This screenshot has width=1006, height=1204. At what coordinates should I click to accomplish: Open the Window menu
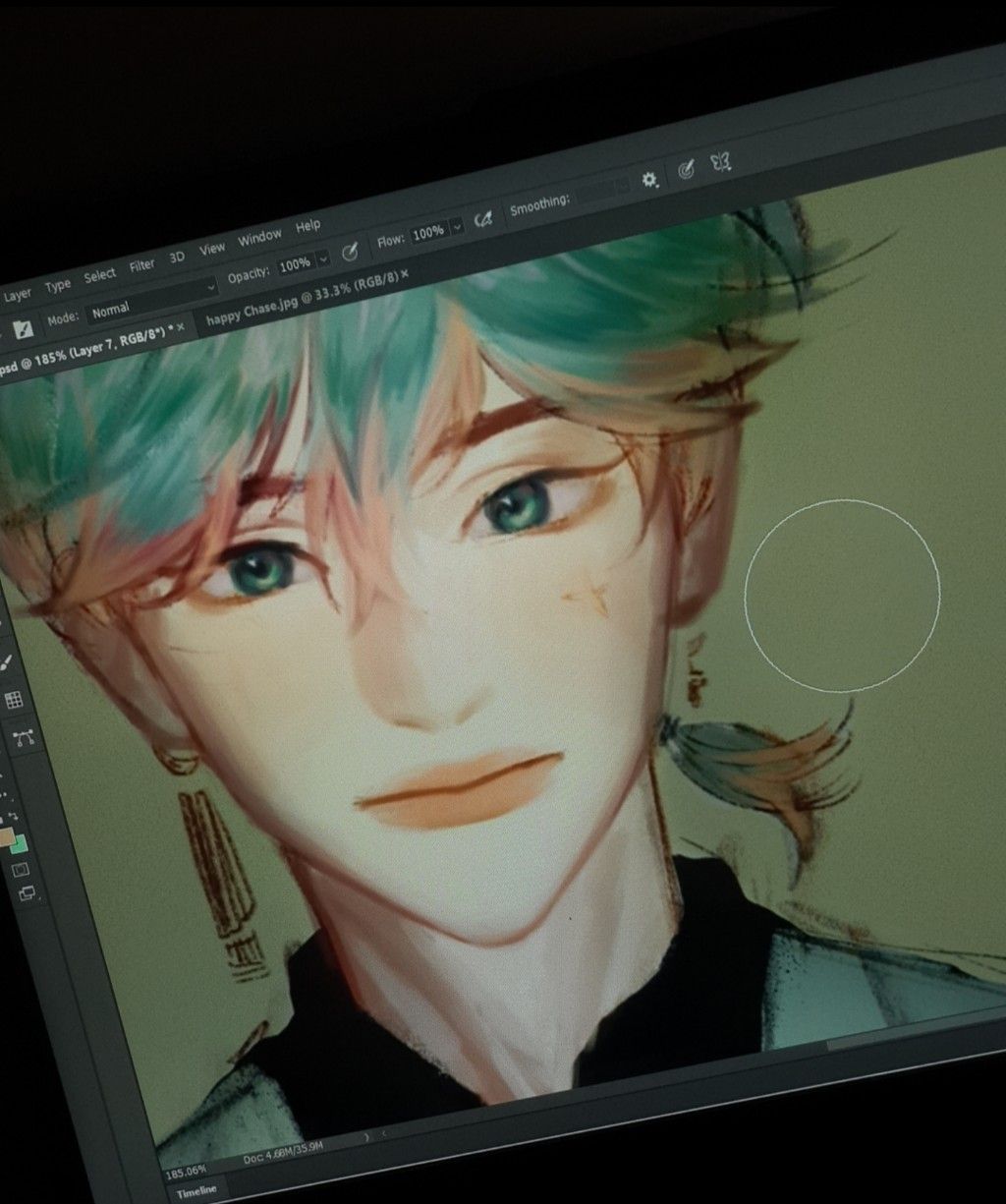click(x=259, y=237)
